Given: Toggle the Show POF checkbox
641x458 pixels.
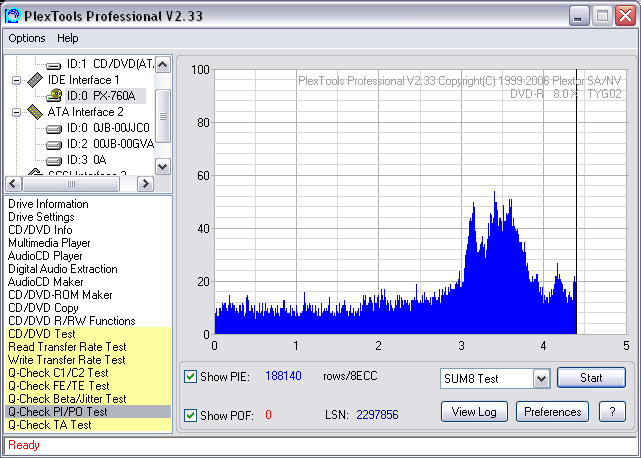Looking at the screenshot, I should tap(190, 415).
